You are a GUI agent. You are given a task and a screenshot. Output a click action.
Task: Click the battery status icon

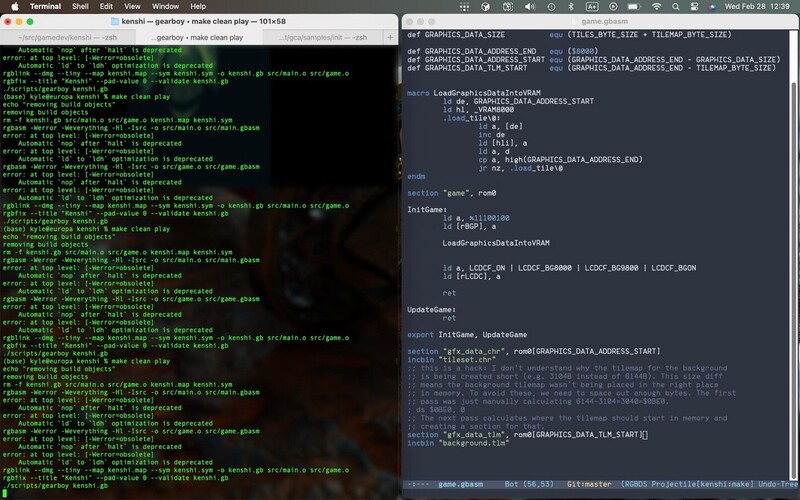point(634,7)
